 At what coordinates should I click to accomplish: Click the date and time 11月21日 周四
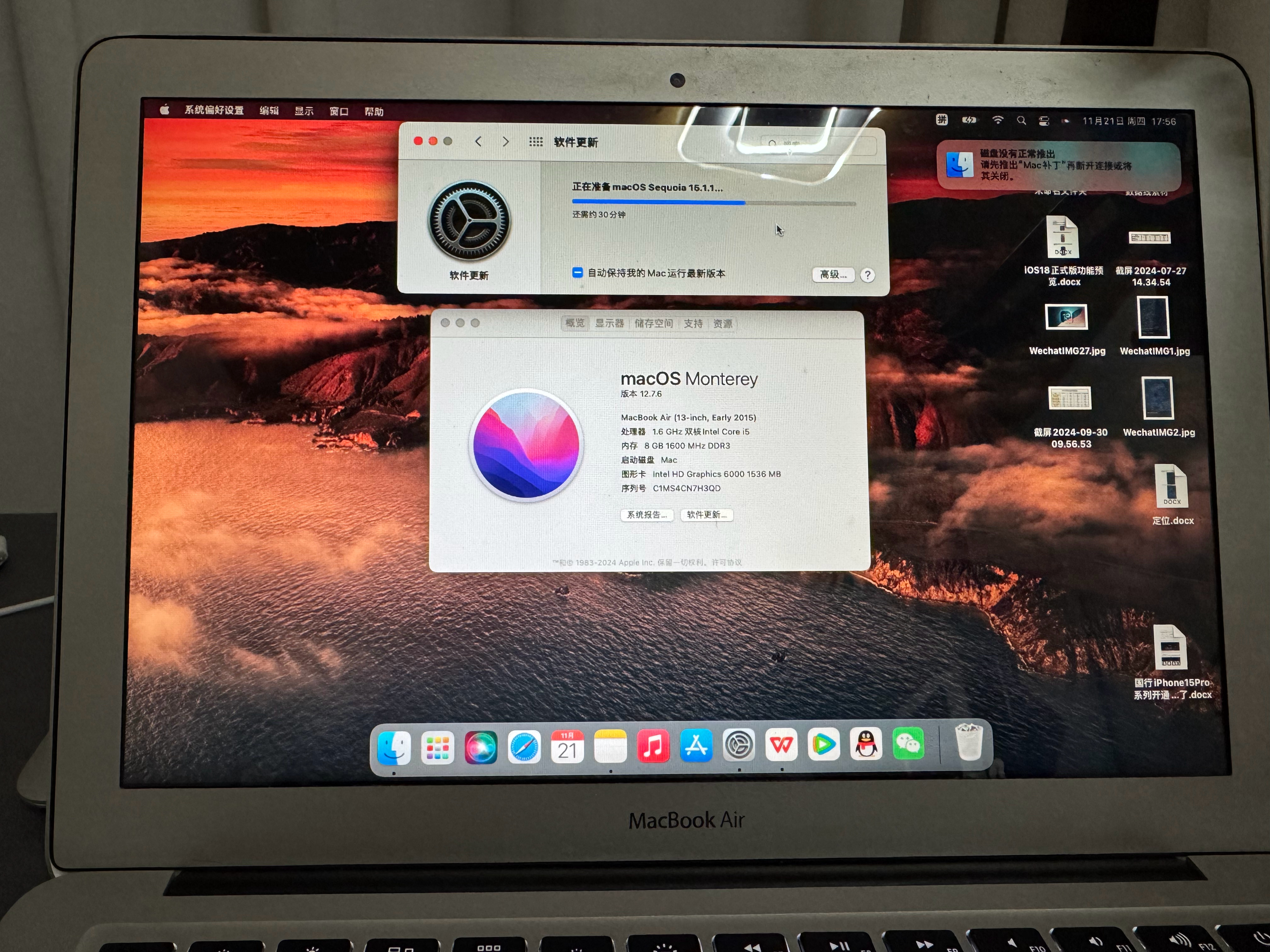(1114, 121)
